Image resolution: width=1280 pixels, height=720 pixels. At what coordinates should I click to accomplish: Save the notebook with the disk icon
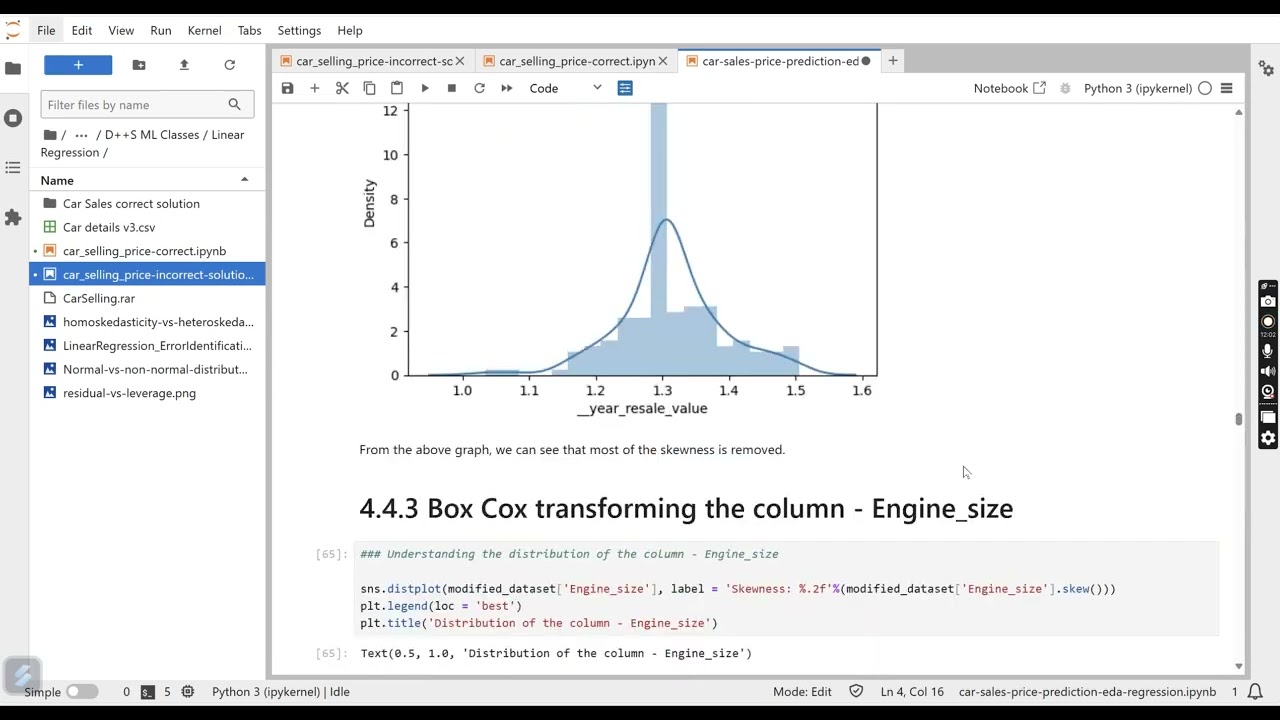pos(288,88)
